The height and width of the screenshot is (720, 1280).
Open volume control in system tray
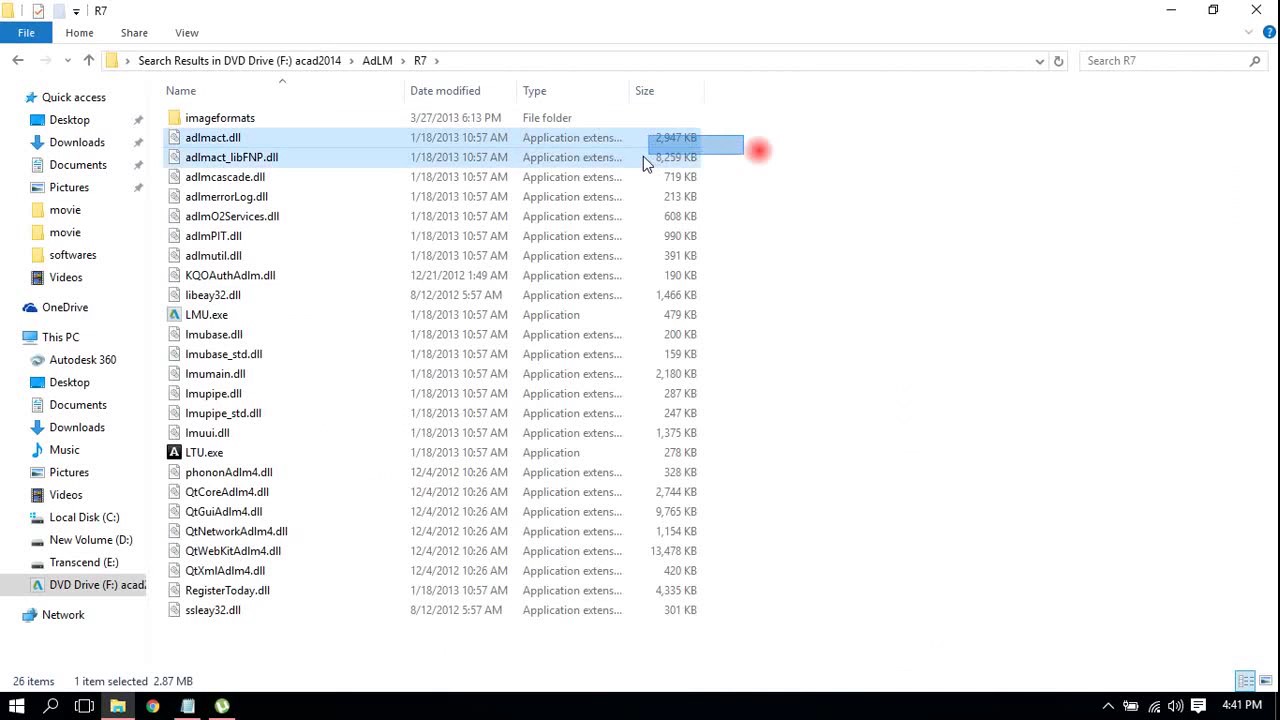(1175, 706)
